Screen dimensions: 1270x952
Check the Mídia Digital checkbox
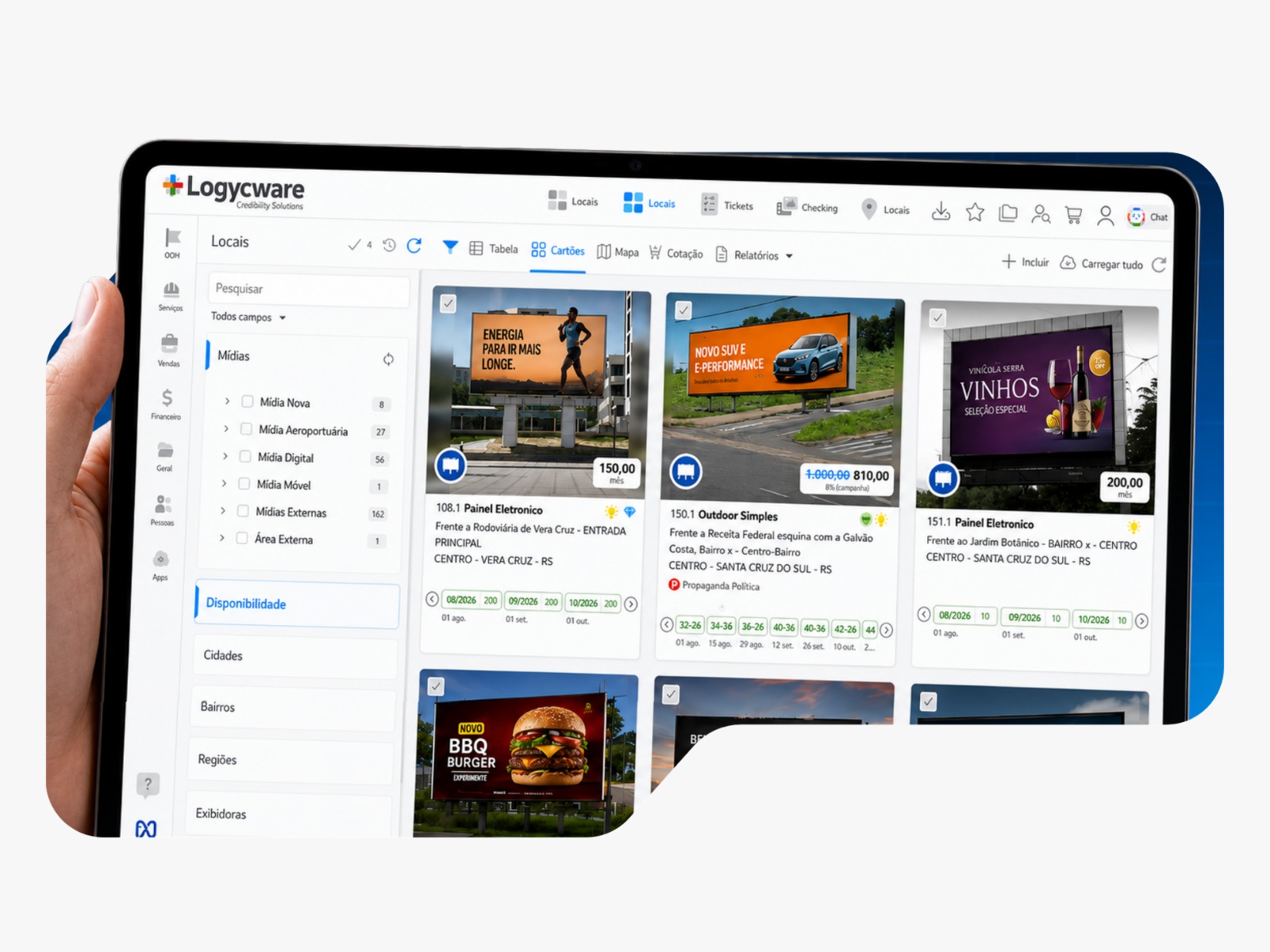(x=245, y=456)
